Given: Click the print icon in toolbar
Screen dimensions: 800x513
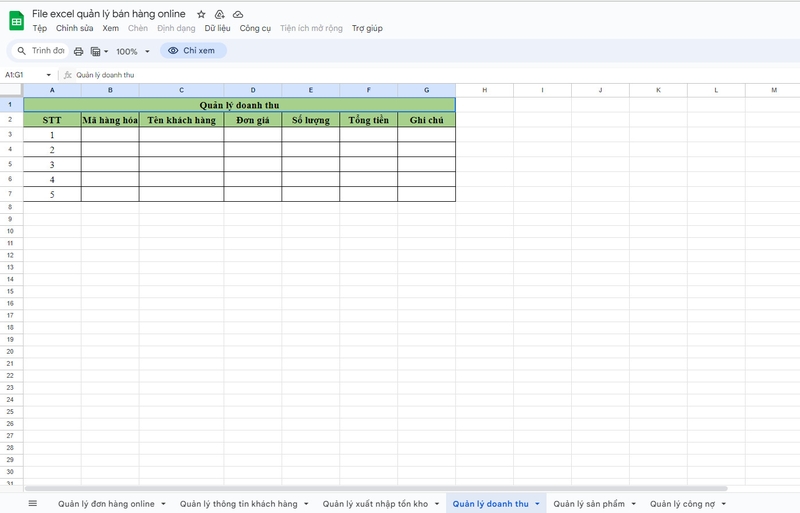Looking at the screenshot, I should click(79, 51).
